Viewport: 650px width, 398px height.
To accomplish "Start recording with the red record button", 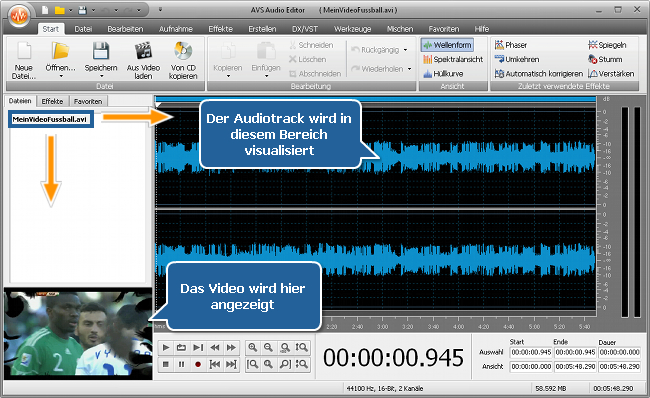I will [198, 364].
